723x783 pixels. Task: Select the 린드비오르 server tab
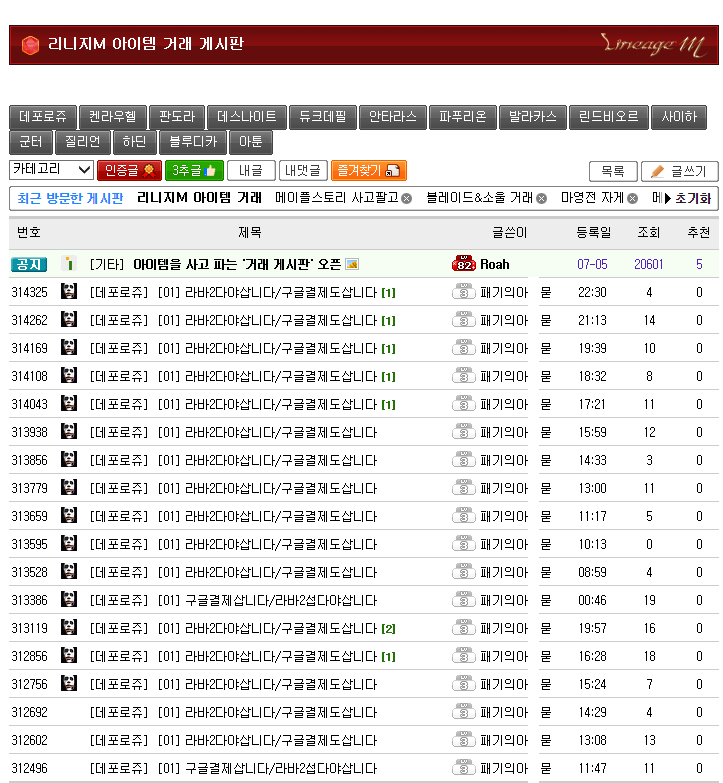[x=608, y=117]
